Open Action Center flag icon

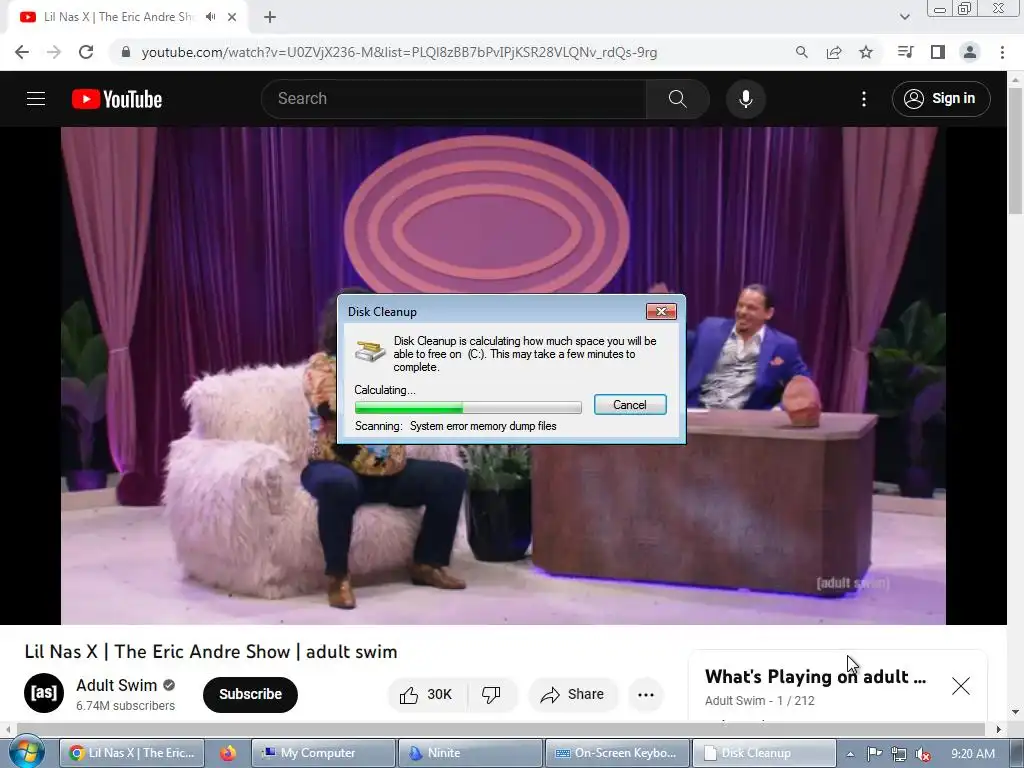click(874, 754)
